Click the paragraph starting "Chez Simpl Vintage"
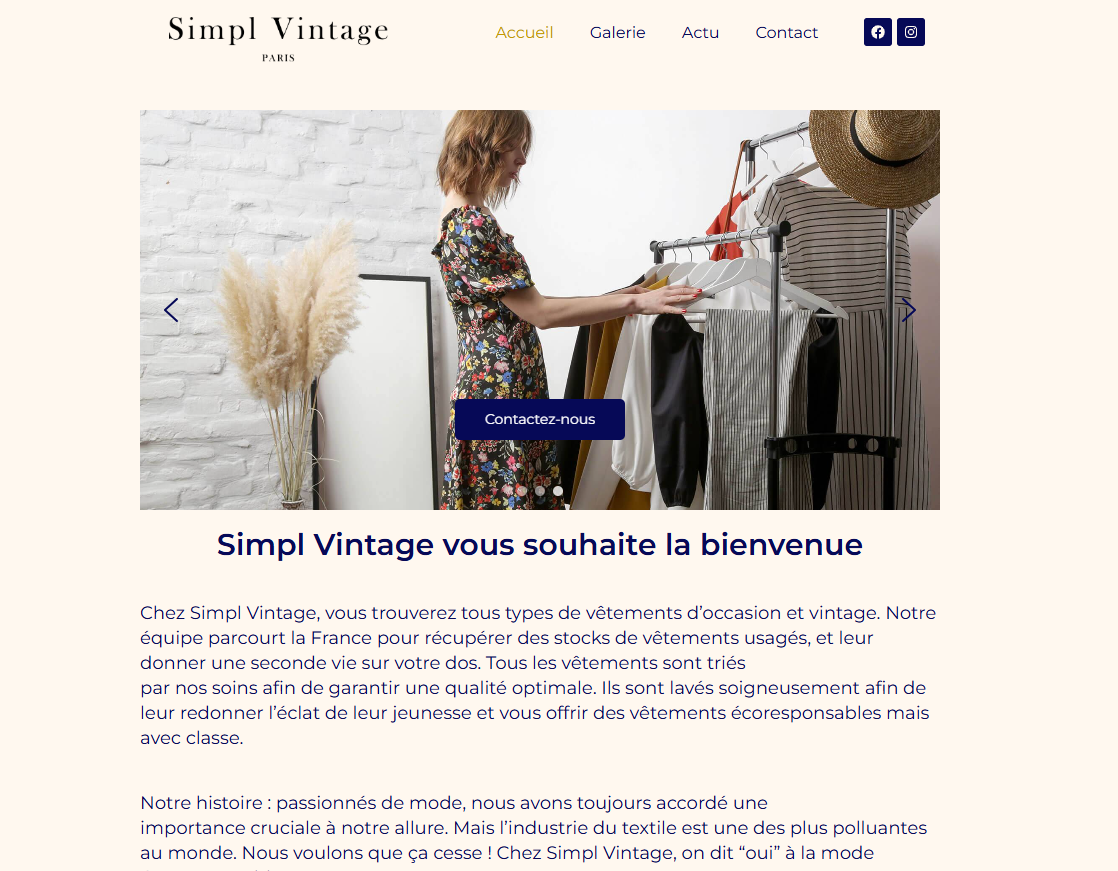Image resolution: width=1118 pixels, height=871 pixels. [539, 675]
